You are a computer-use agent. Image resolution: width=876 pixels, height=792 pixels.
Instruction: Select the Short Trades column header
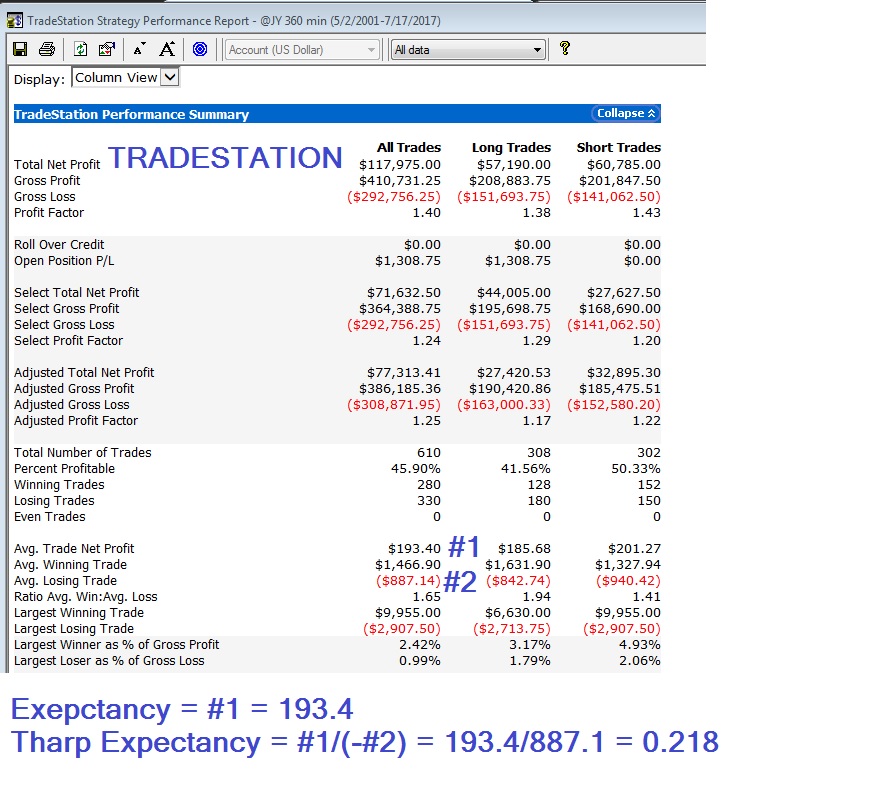point(618,147)
